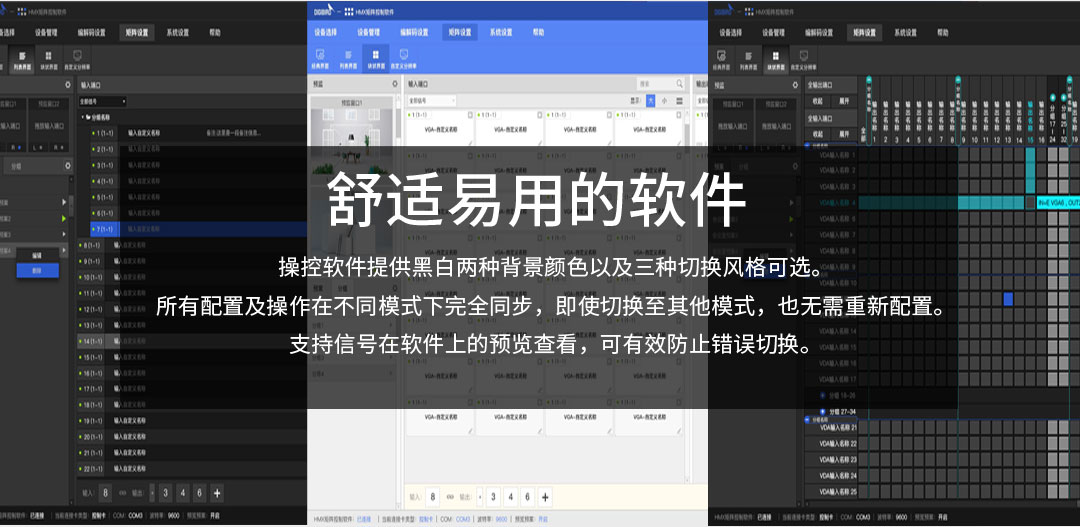Image resolution: width=1080 pixels, height=527 pixels.
Task: Click the search input field in light window
Action: click(655, 85)
